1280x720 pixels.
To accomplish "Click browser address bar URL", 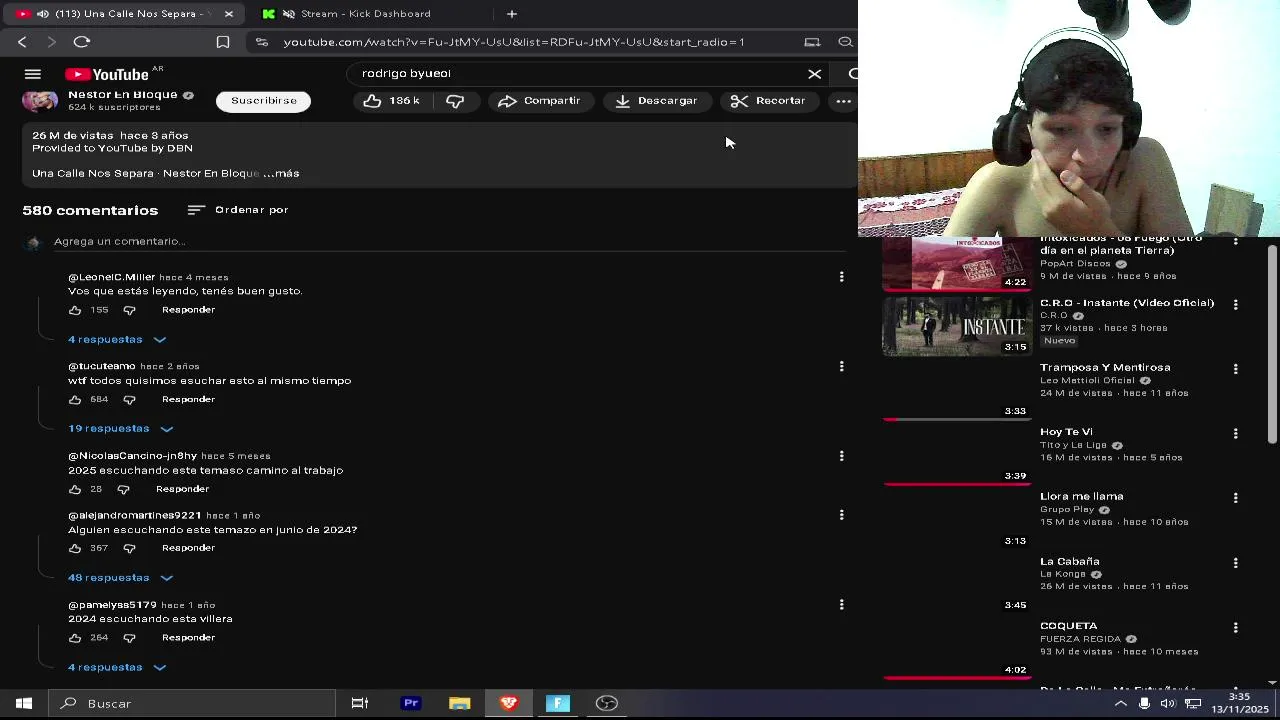I will [x=514, y=42].
